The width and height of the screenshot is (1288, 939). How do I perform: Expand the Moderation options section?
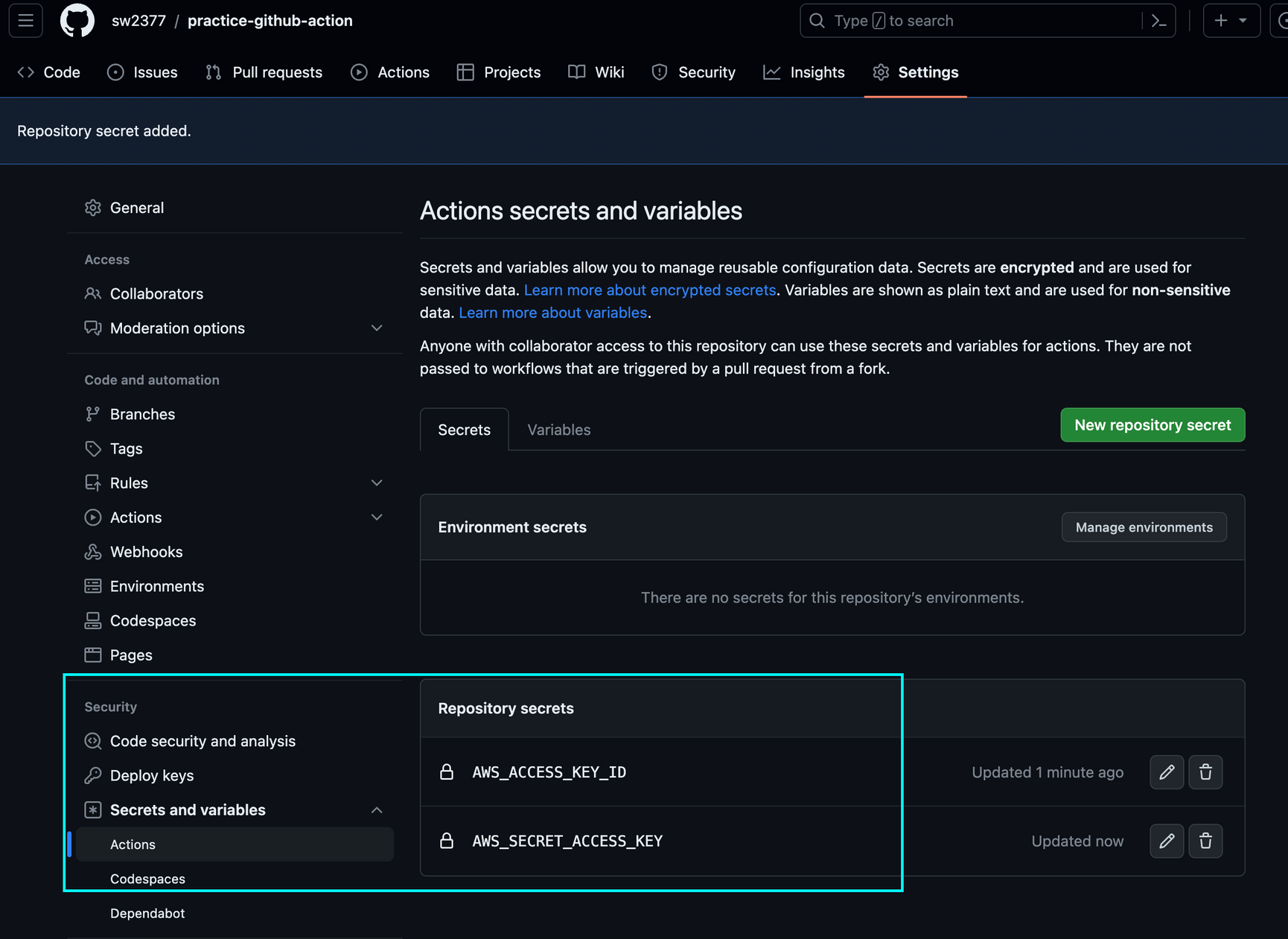[377, 328]
